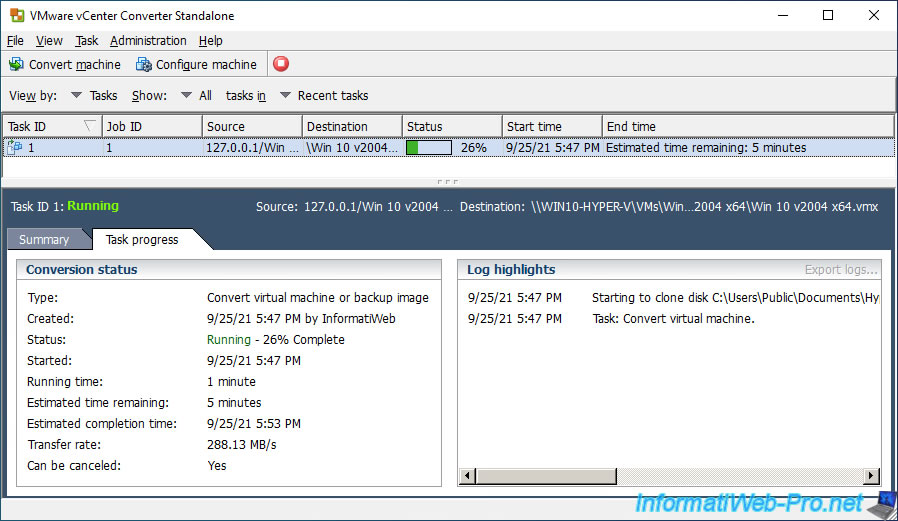Click estimated completion time 9/25/21 5:53 PM

click(x=254, y=424)
